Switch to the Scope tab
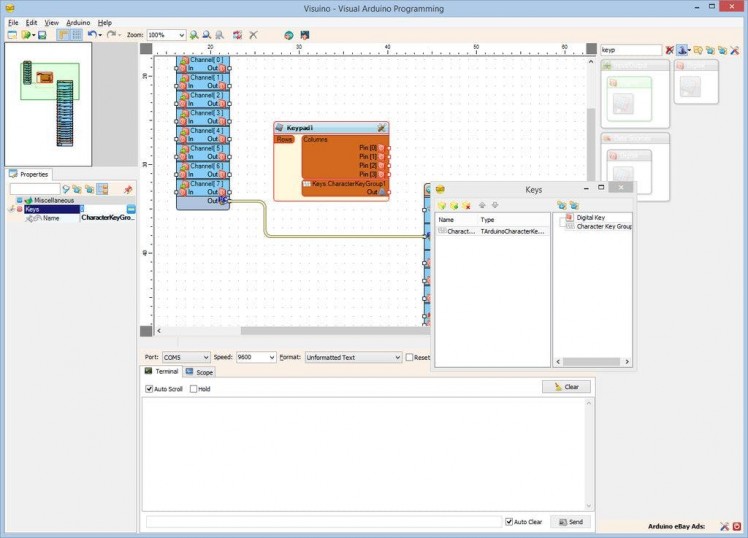Screen dimensions: 748x538 click(199, 372)
